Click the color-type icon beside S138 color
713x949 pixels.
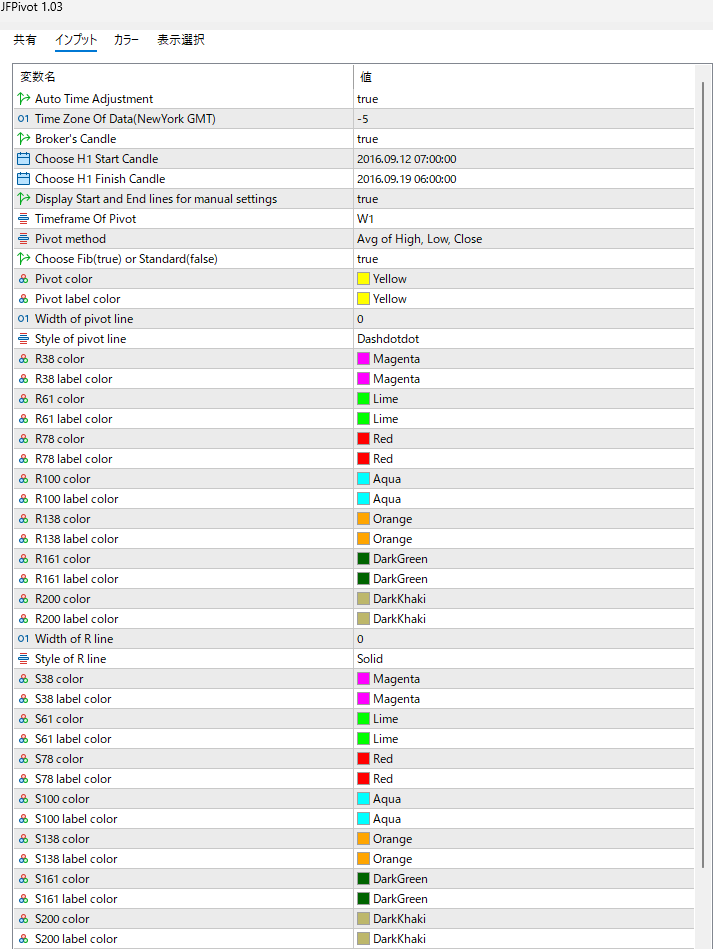click(24, 838)
